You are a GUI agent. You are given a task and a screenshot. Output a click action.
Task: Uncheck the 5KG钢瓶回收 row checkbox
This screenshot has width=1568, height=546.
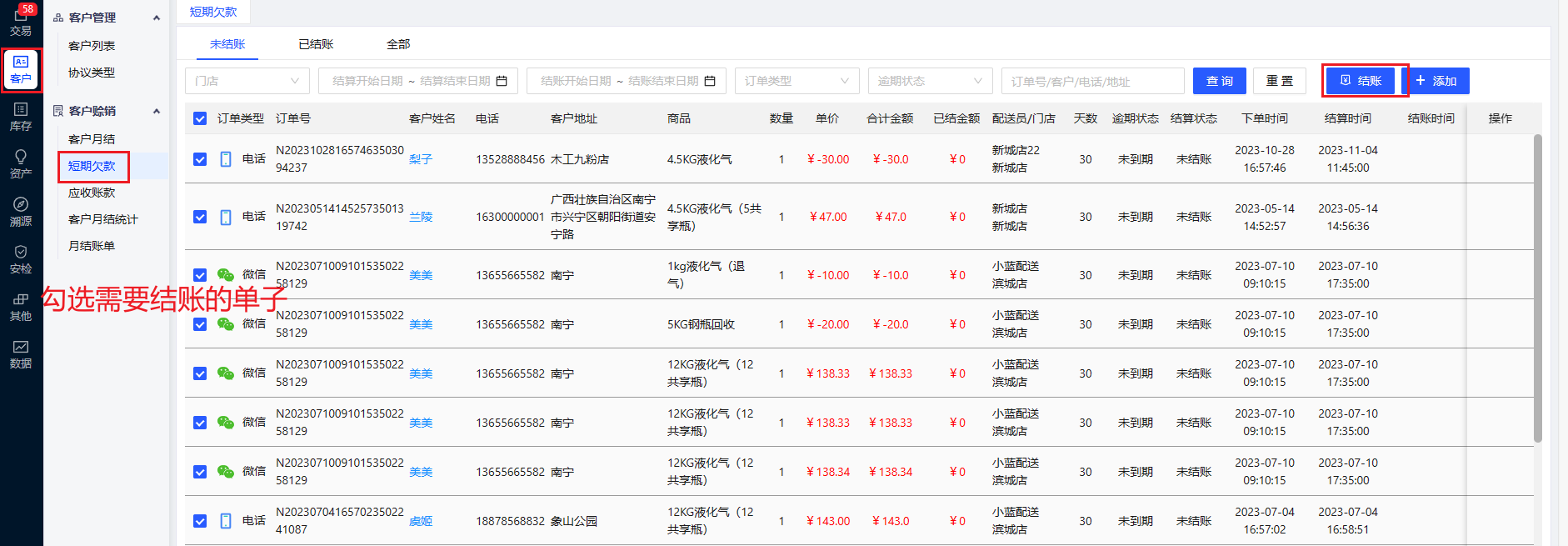(200, 324)
